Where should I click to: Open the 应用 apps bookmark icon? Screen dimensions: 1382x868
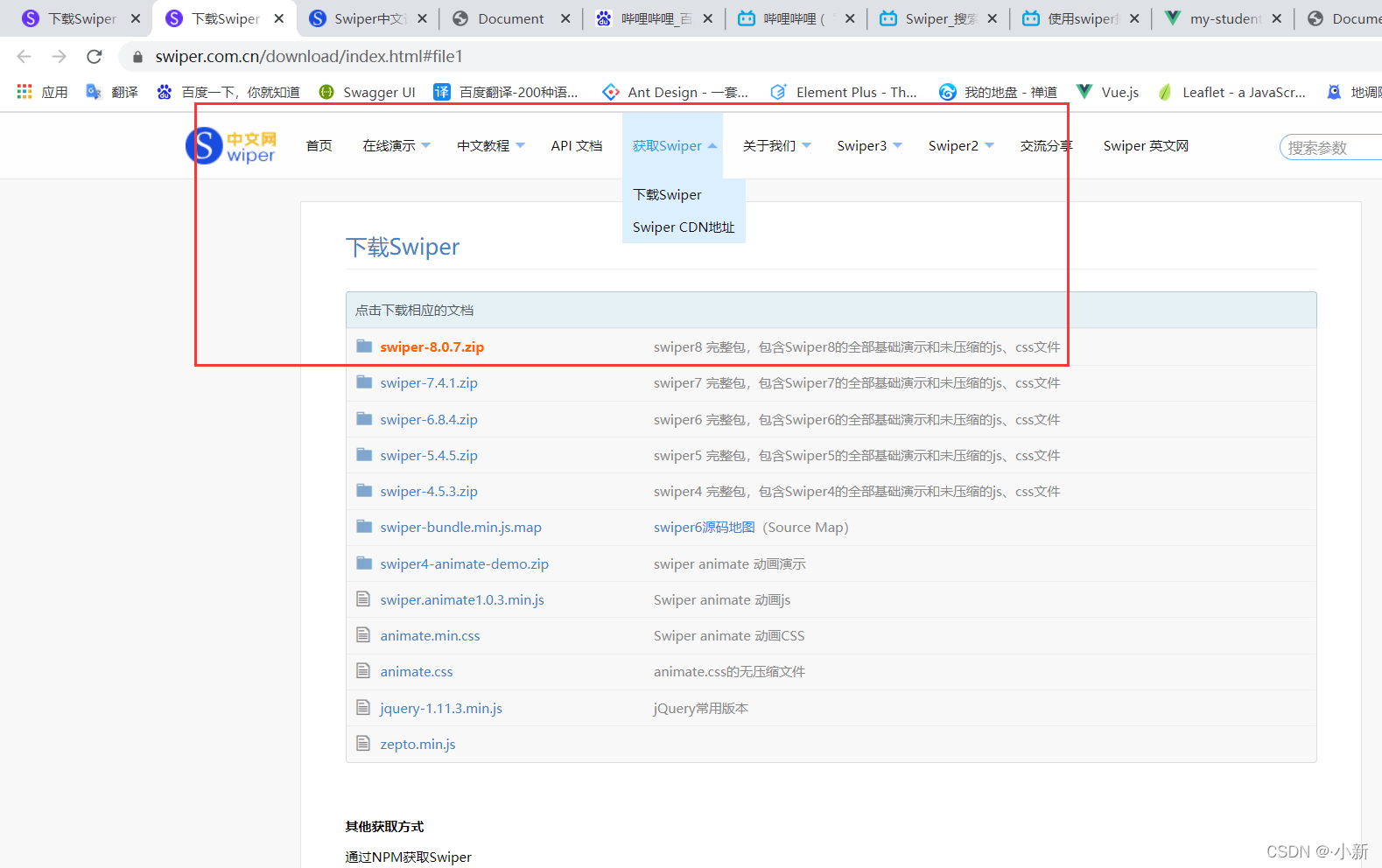click(25, 91)
